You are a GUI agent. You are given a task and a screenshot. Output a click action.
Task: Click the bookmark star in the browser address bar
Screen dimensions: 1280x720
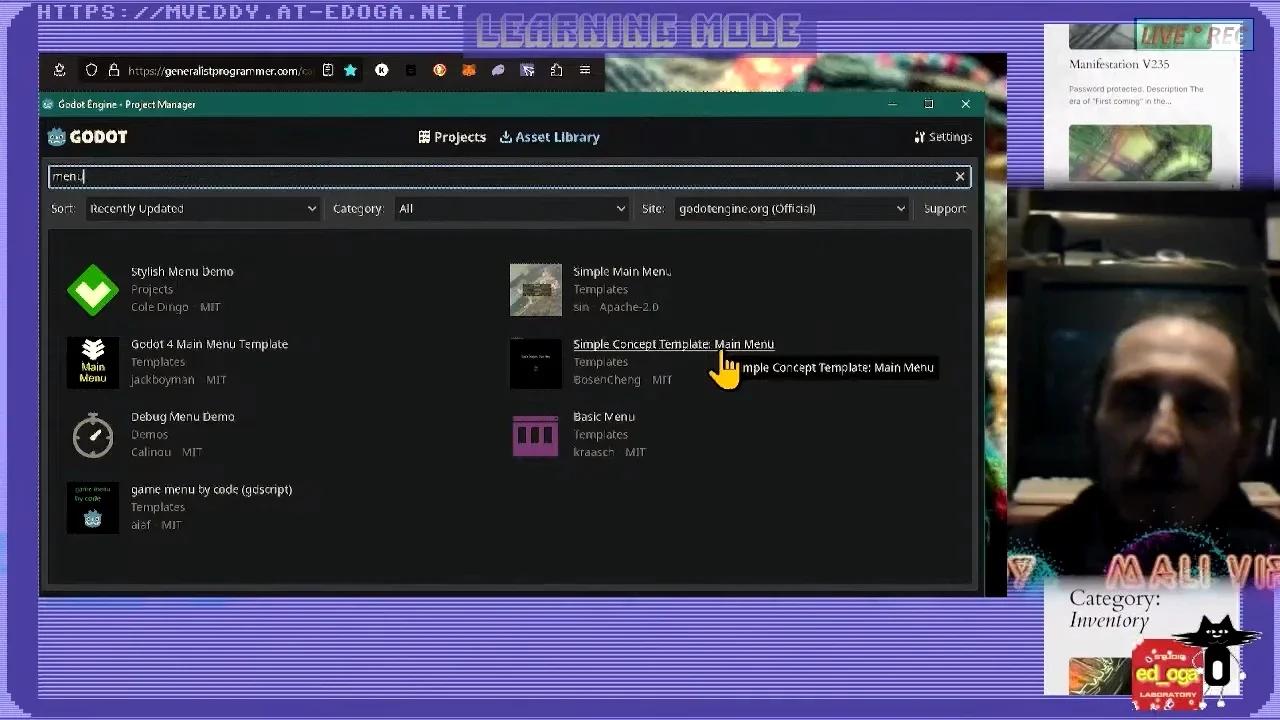(350, 70)
